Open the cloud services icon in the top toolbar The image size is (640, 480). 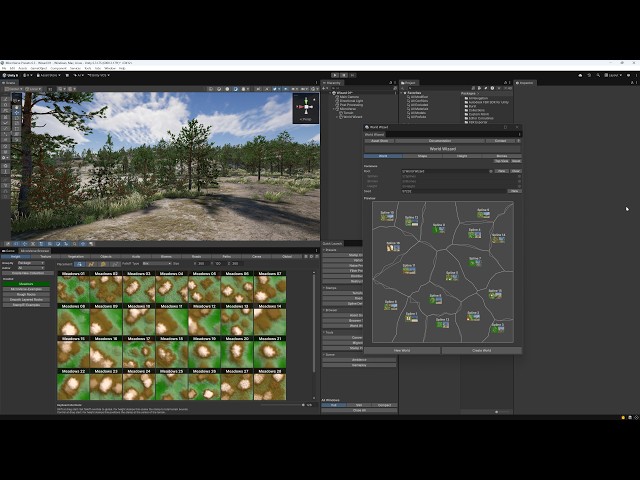pyautogui.click(x=580, y=75)
